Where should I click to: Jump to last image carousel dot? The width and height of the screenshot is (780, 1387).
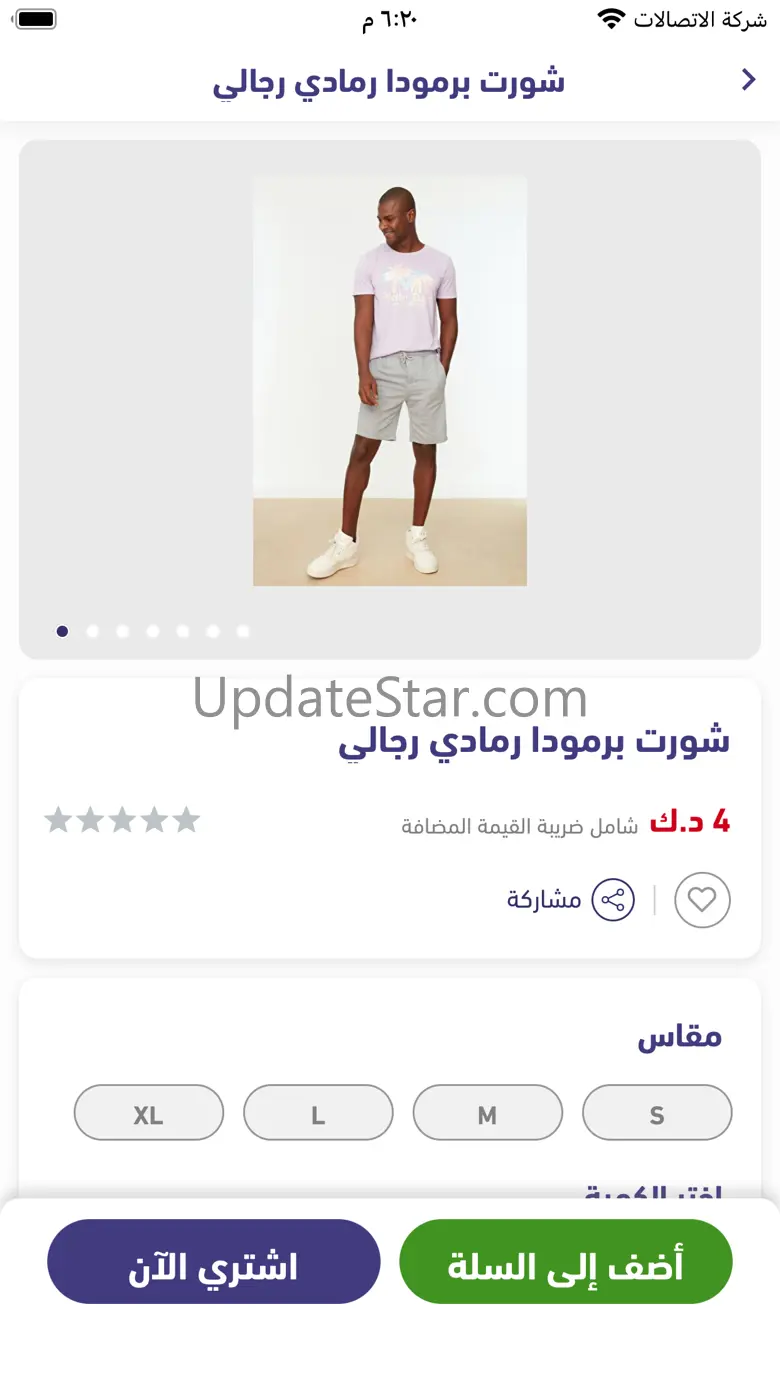[242, 631]
